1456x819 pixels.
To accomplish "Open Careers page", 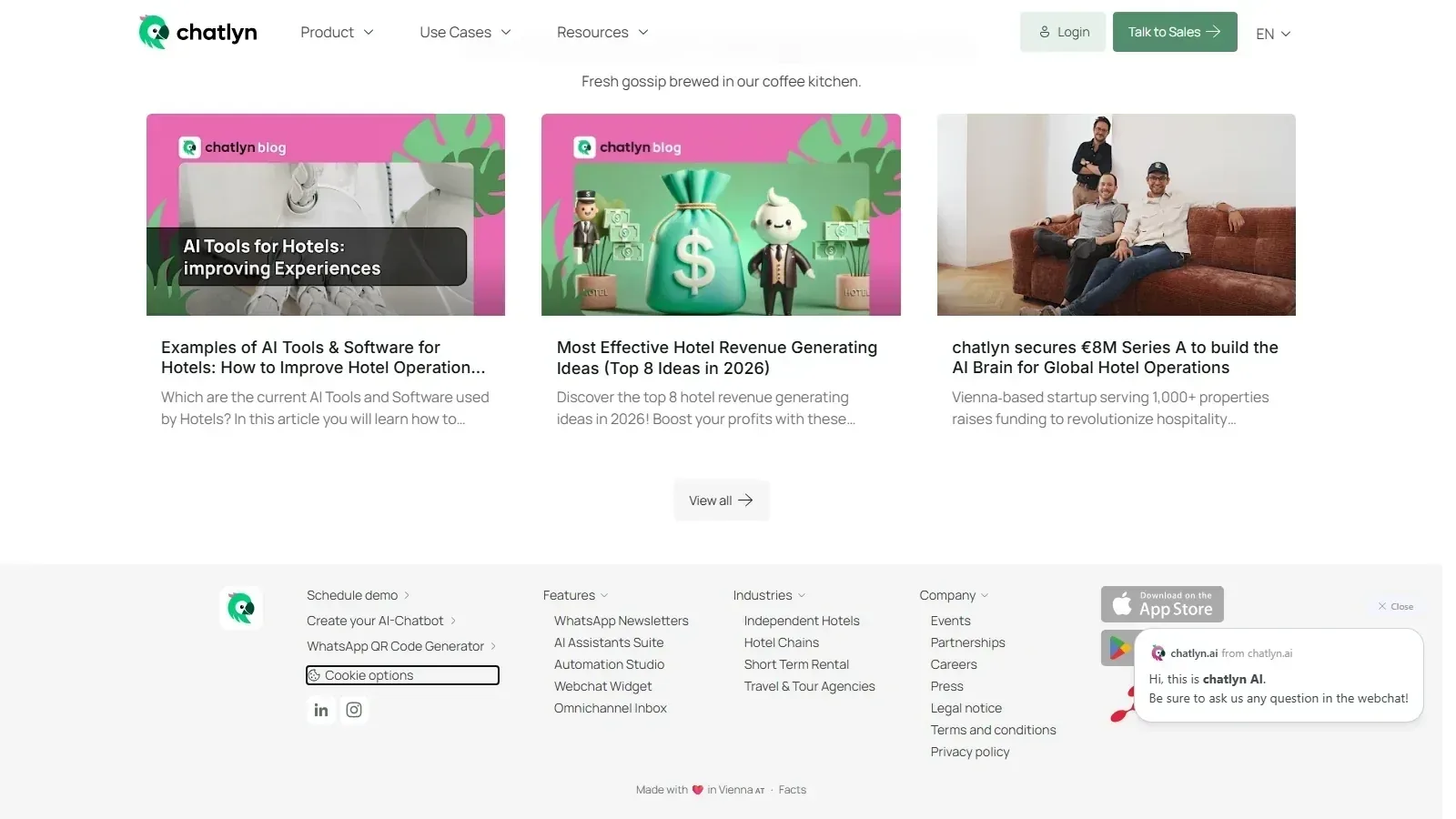I will (954, 664).
